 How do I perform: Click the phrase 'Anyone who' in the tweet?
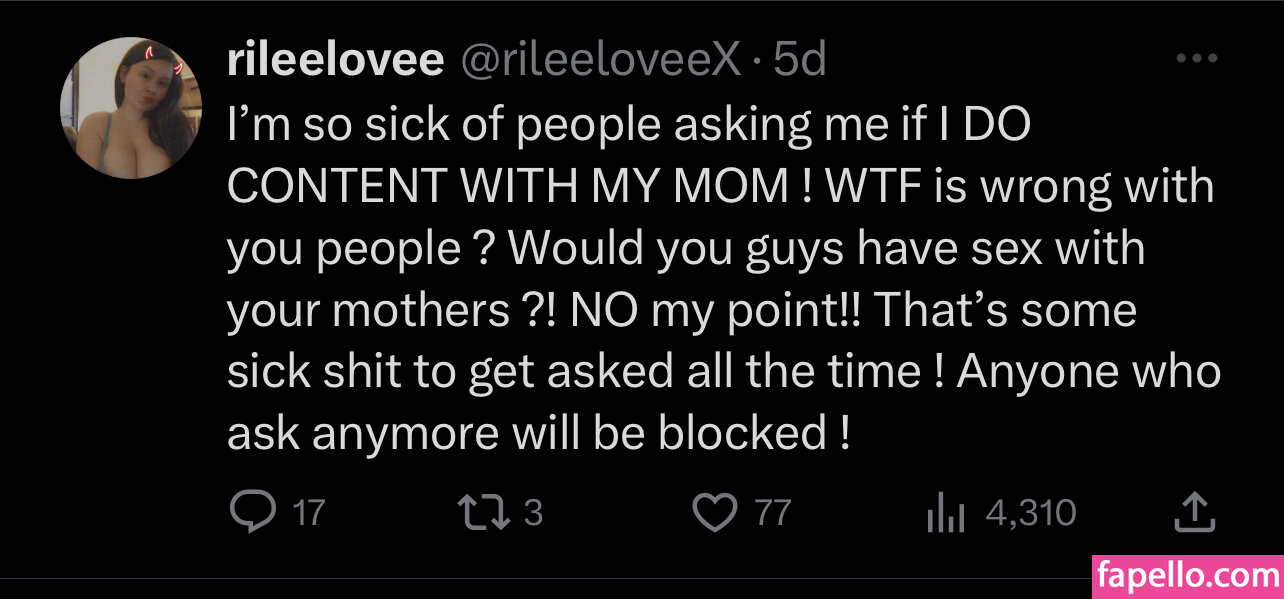[x=1089, y=371]
